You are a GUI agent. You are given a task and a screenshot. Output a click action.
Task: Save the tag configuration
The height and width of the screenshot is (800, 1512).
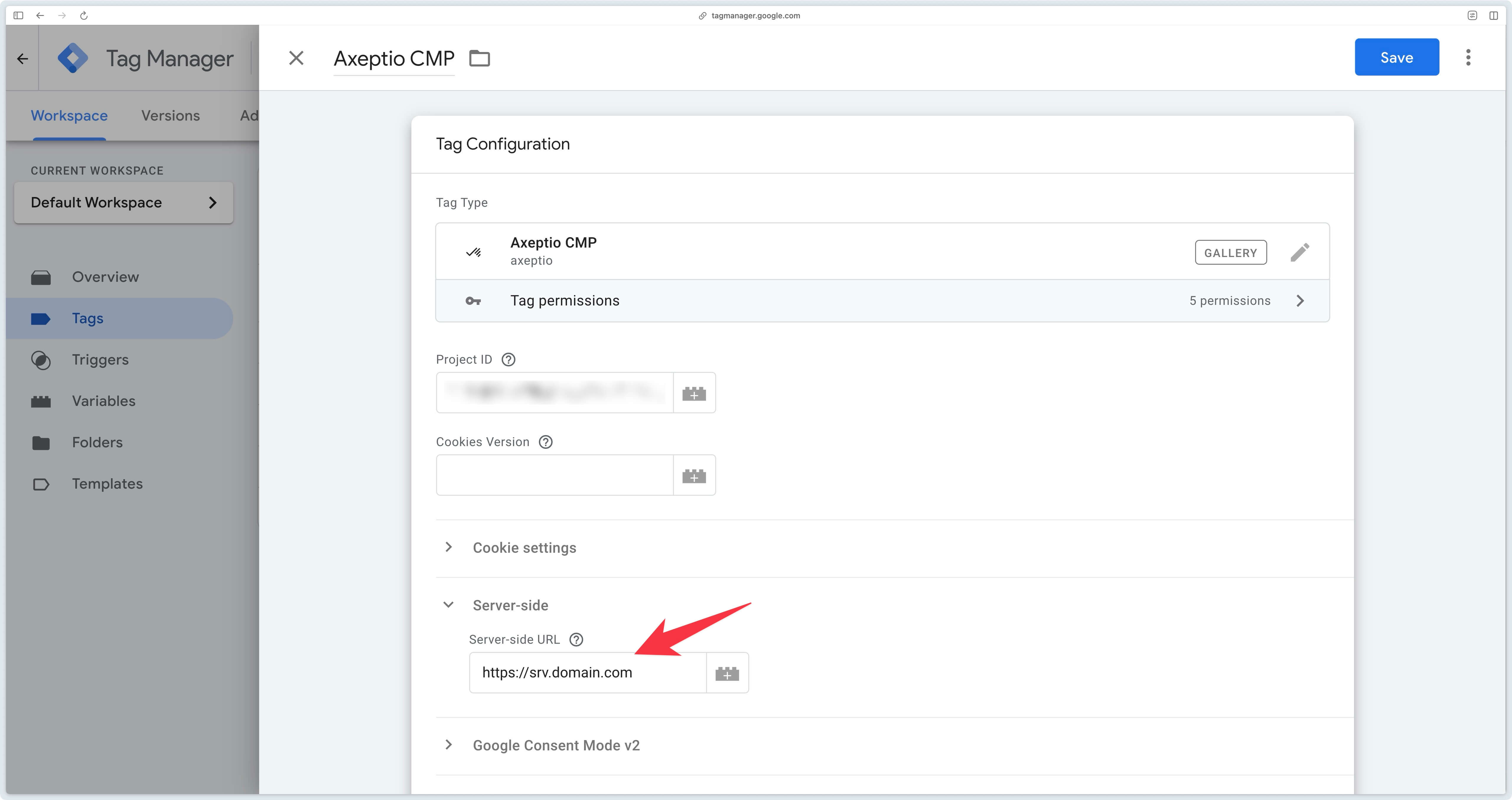(x=1396, y=57)
